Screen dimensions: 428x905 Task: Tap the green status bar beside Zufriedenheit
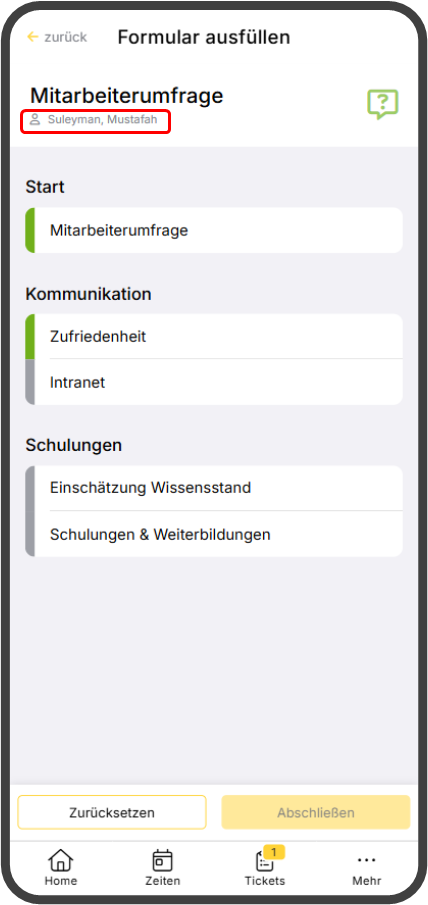click(x=30, y=336)
